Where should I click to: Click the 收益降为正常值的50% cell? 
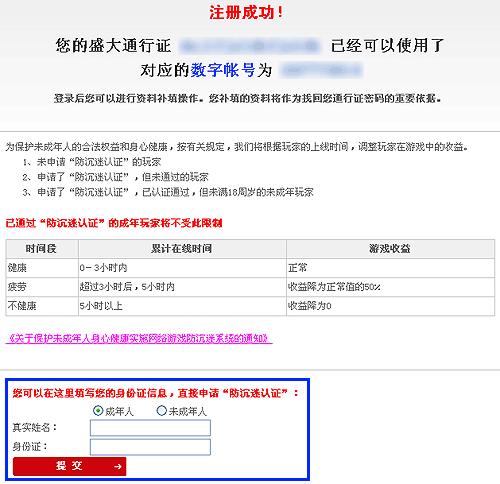390,287
